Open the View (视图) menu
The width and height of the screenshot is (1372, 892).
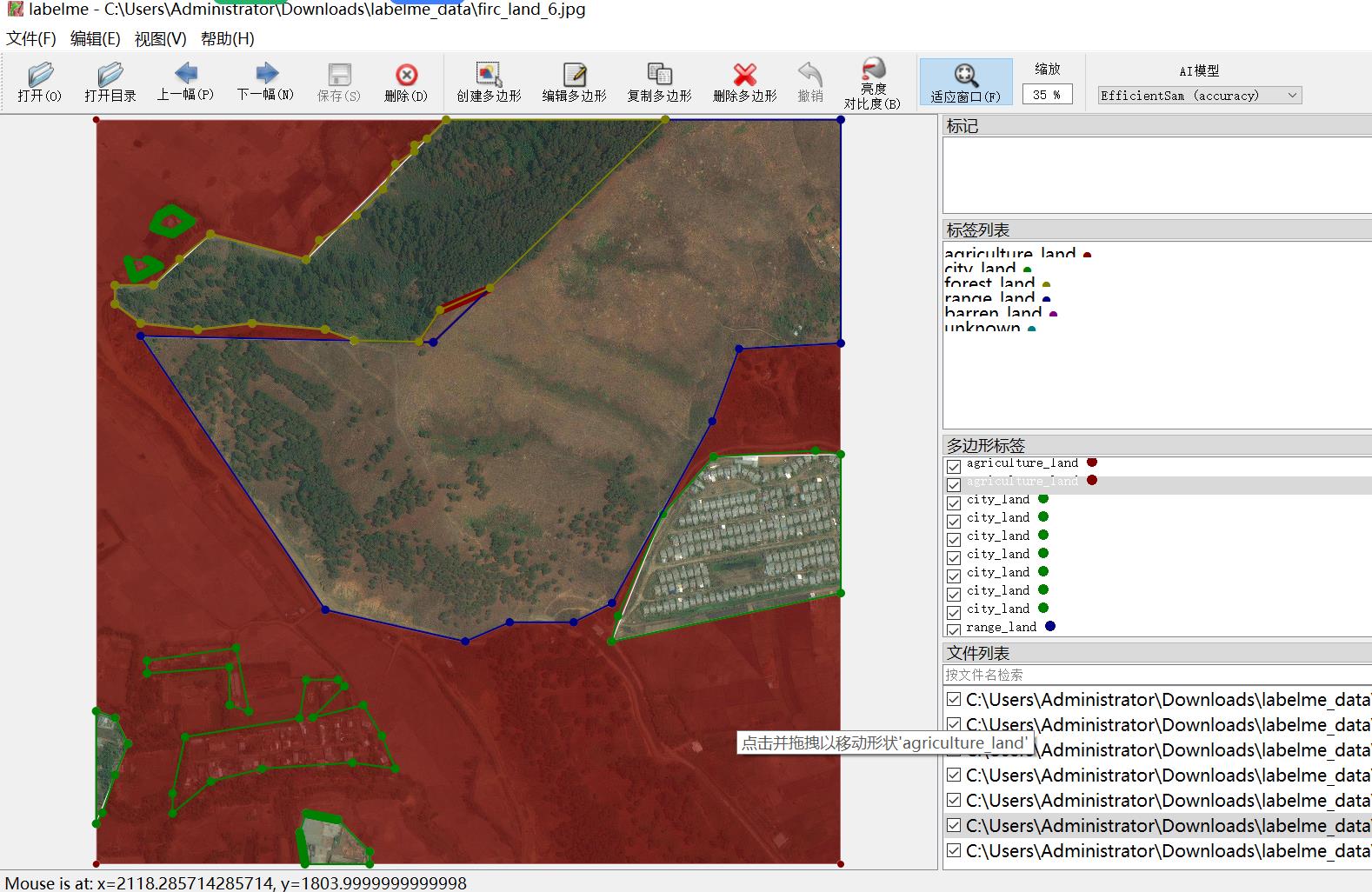[160, 39]
